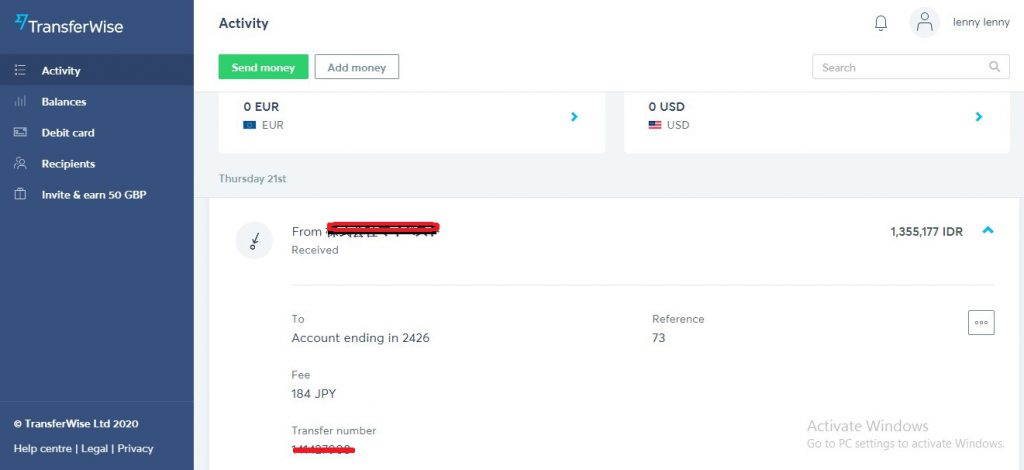The width and height of the screenshot is (1024, 470).
Task: Click the search magnifier icon
Action: pos(994,67)
